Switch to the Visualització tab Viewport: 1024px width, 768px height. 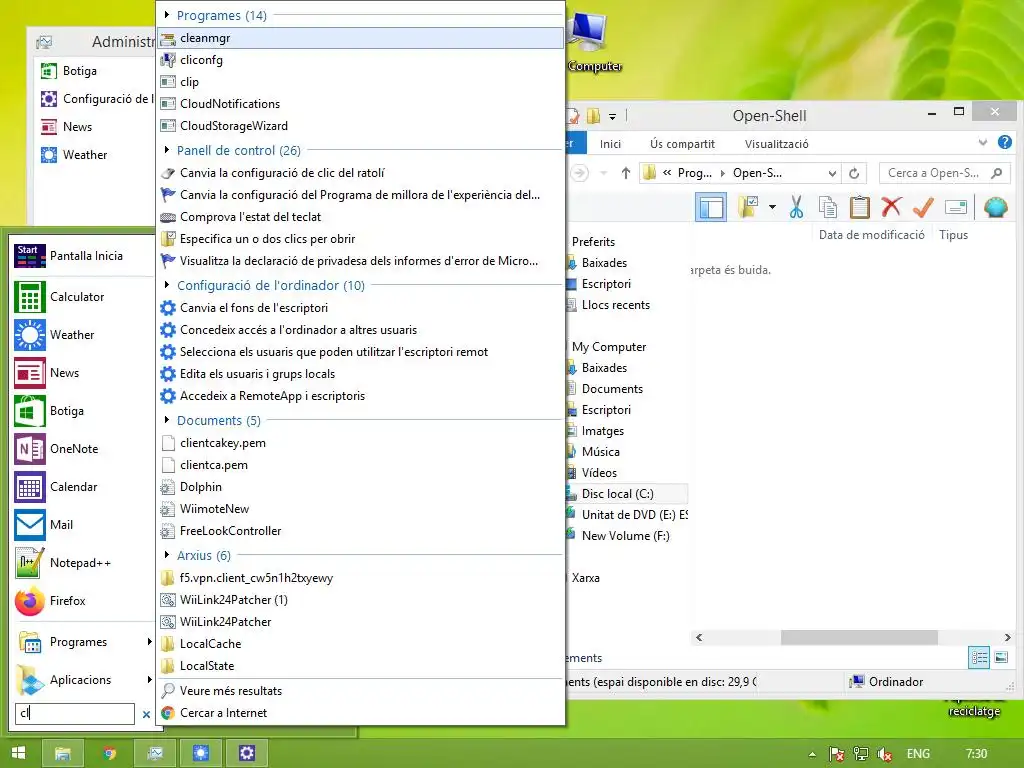(x=776, y=144)
